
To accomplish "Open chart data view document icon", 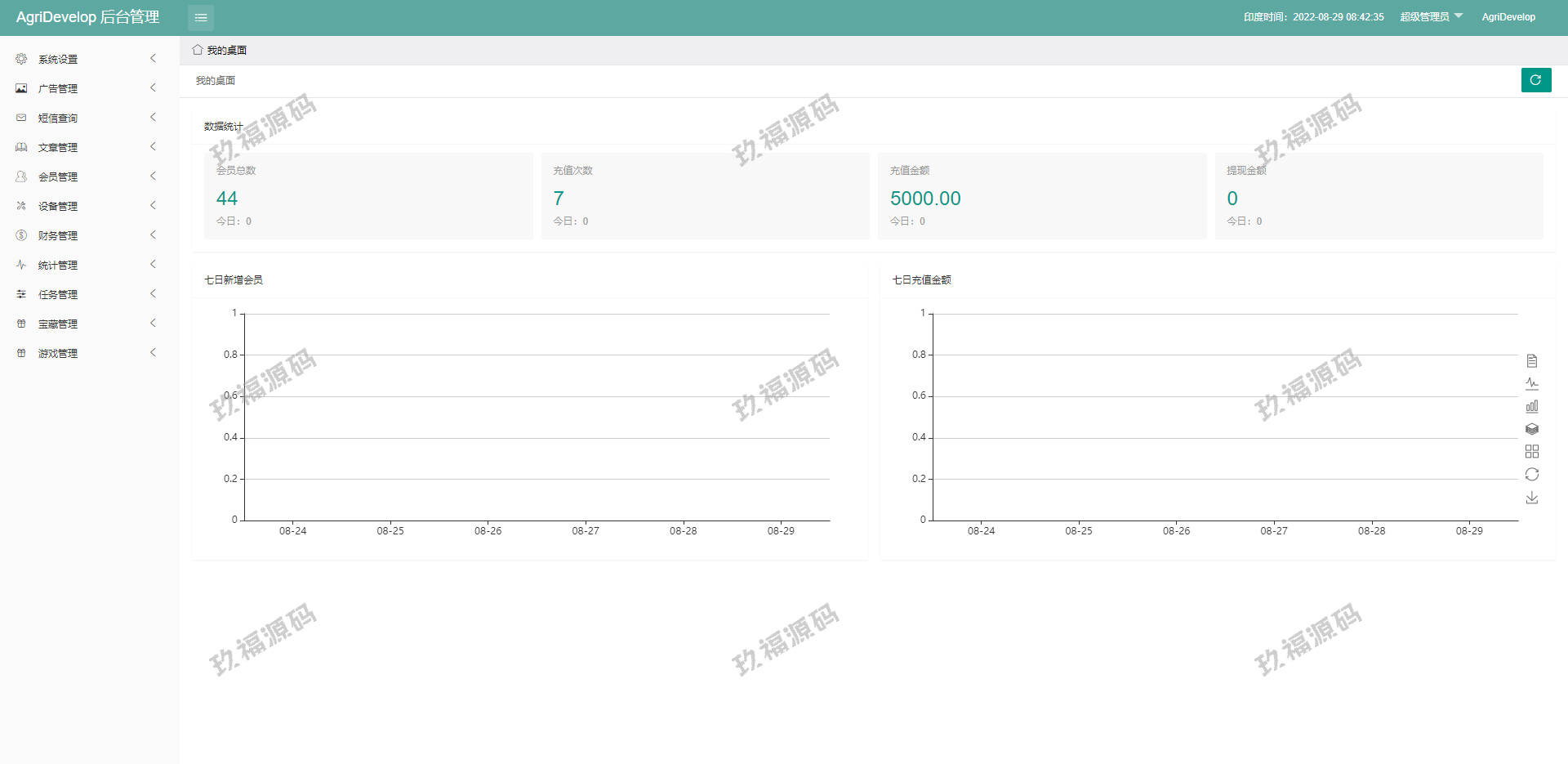I will (1532, 360).
